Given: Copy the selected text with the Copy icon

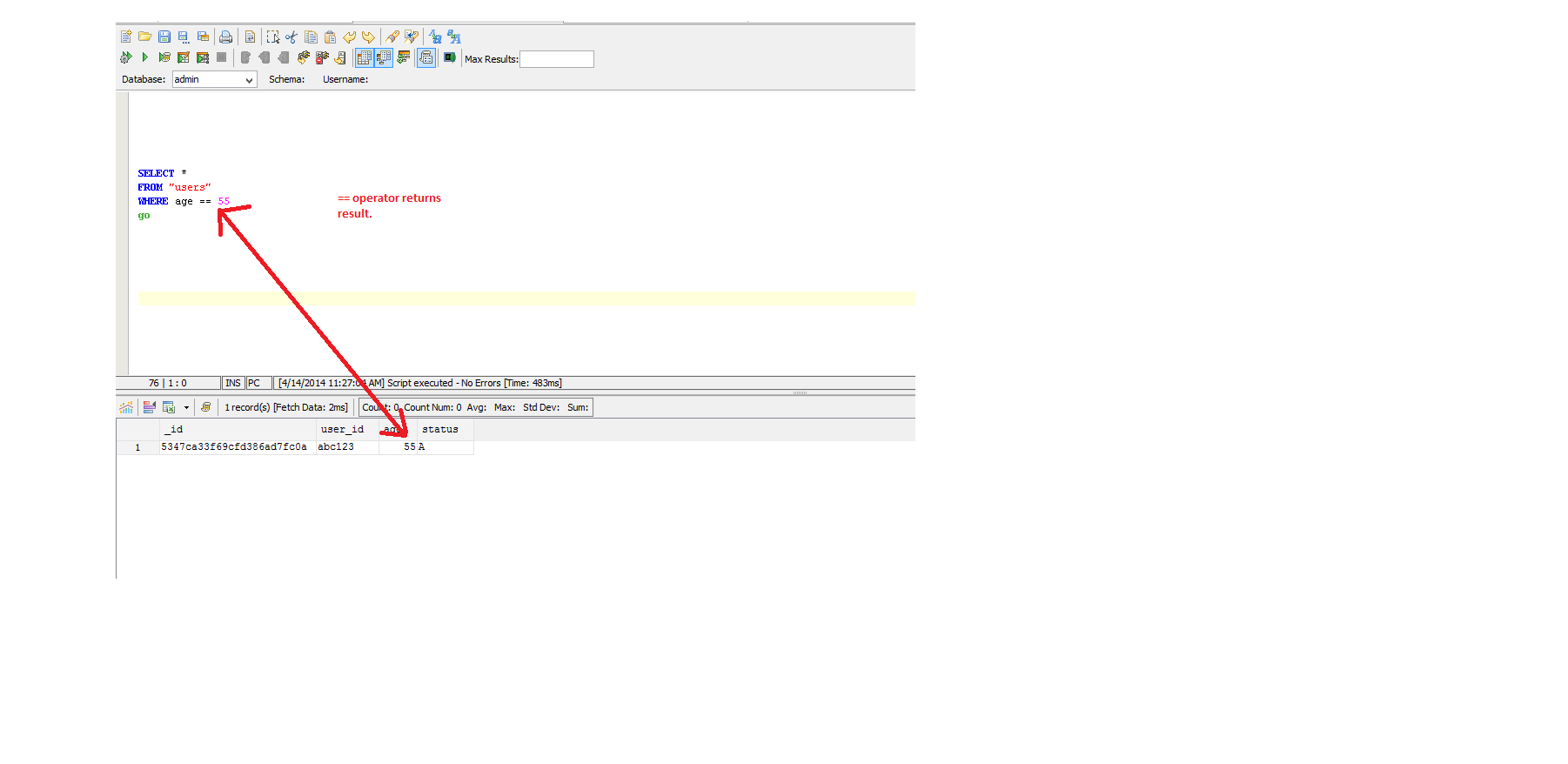Looking at the screenshot, I should coord(311,37).
